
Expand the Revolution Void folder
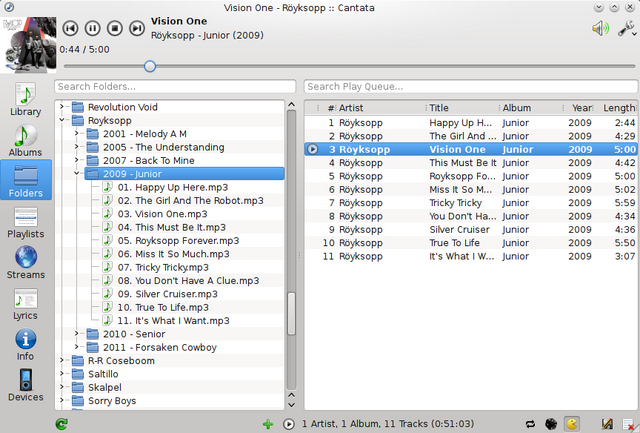62,107
